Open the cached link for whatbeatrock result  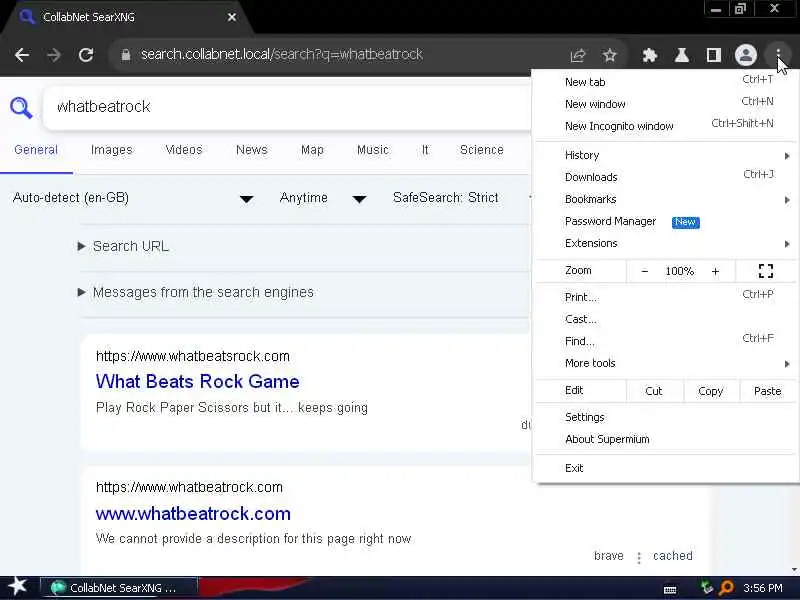point(672,556)
